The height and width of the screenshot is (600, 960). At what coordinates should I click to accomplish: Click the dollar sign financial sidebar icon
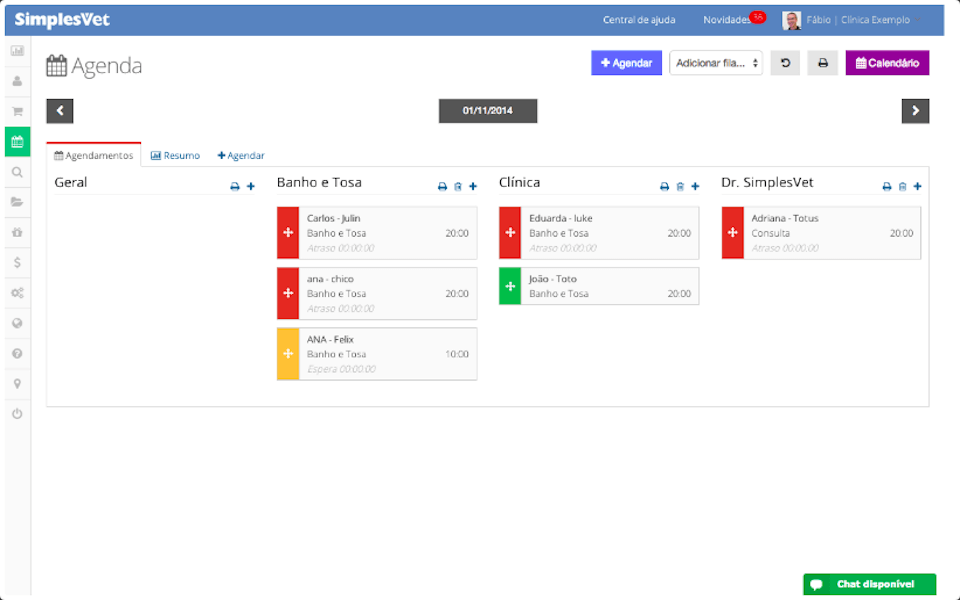(16, 262)
